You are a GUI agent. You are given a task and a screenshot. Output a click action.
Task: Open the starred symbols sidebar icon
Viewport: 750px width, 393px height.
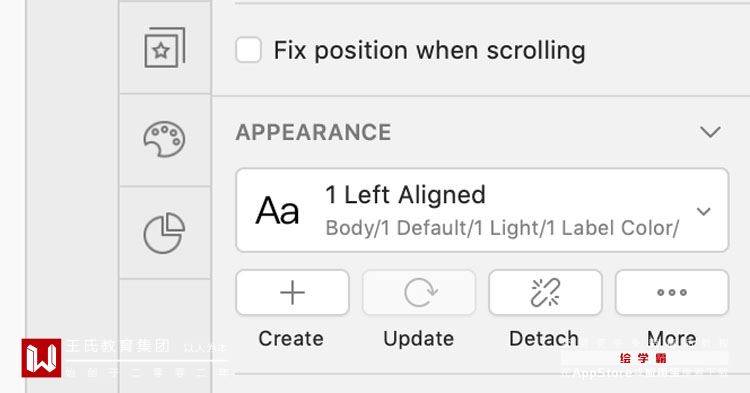pyautogui.click(x=165, y=48)
